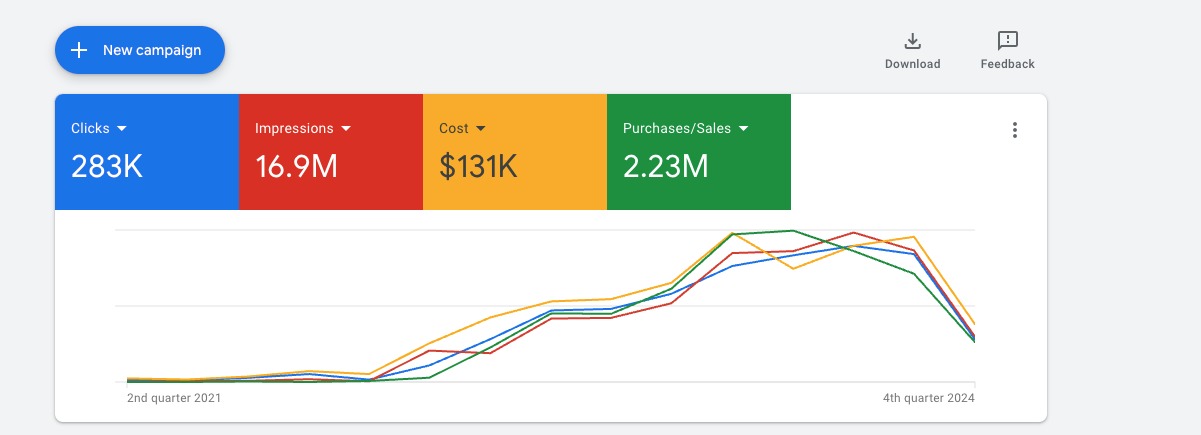Screen dimensions: 1201x435
Task: Click the Feedback speech bubble icon
Action: (x=1007, y=41)
